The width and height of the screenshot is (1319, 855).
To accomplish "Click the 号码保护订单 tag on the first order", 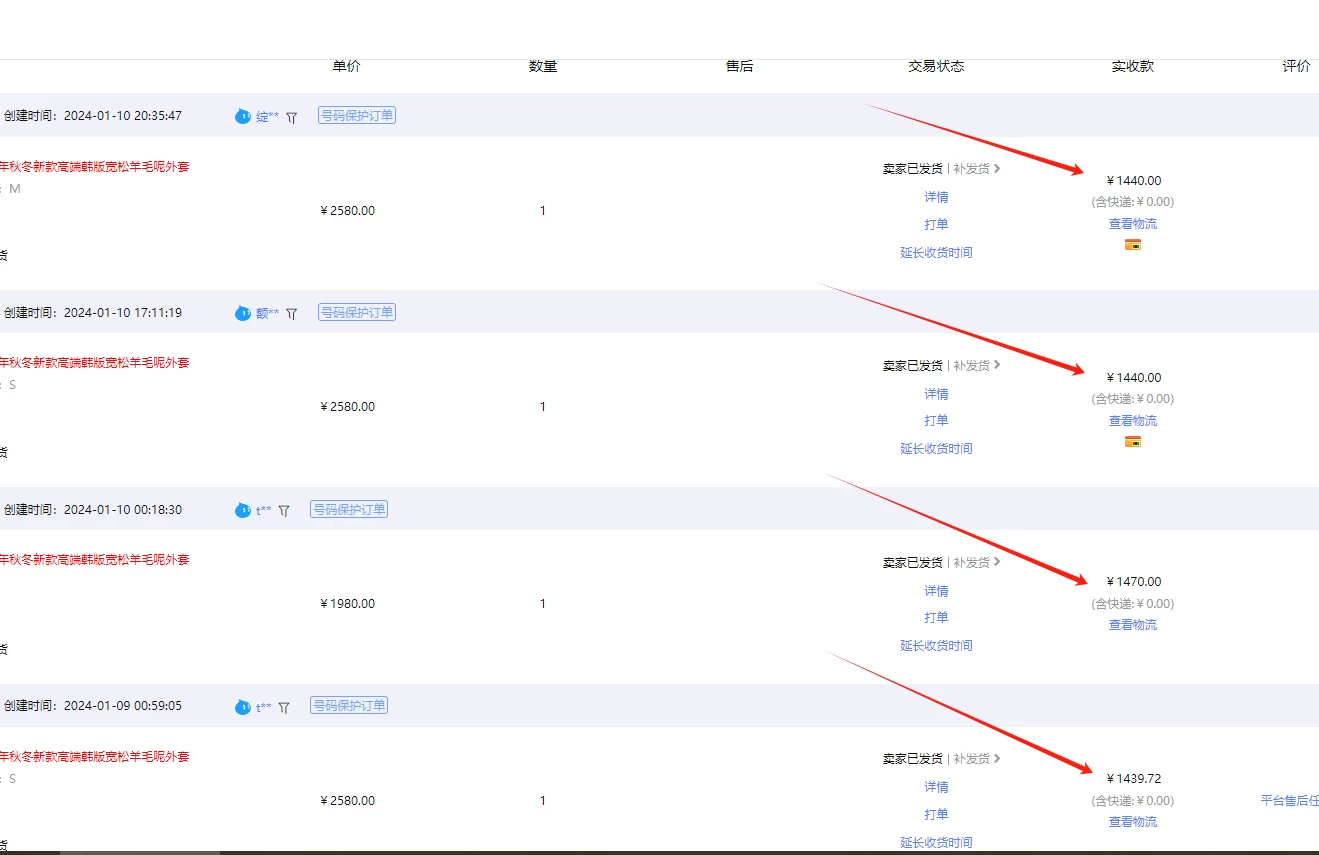I will point(356,114).
